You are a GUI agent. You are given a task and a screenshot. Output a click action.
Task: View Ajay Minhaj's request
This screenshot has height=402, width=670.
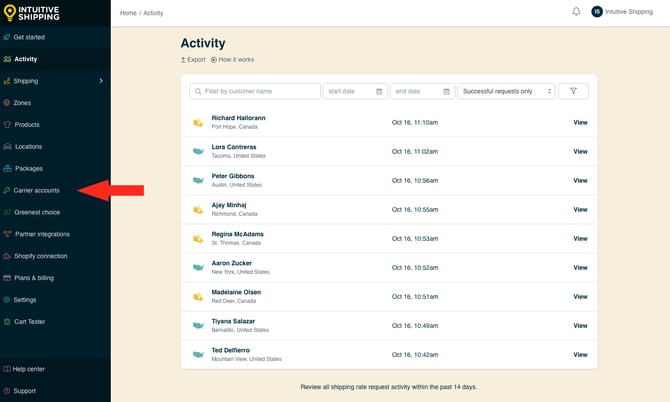pyautogui.click(x=580, y=209)
